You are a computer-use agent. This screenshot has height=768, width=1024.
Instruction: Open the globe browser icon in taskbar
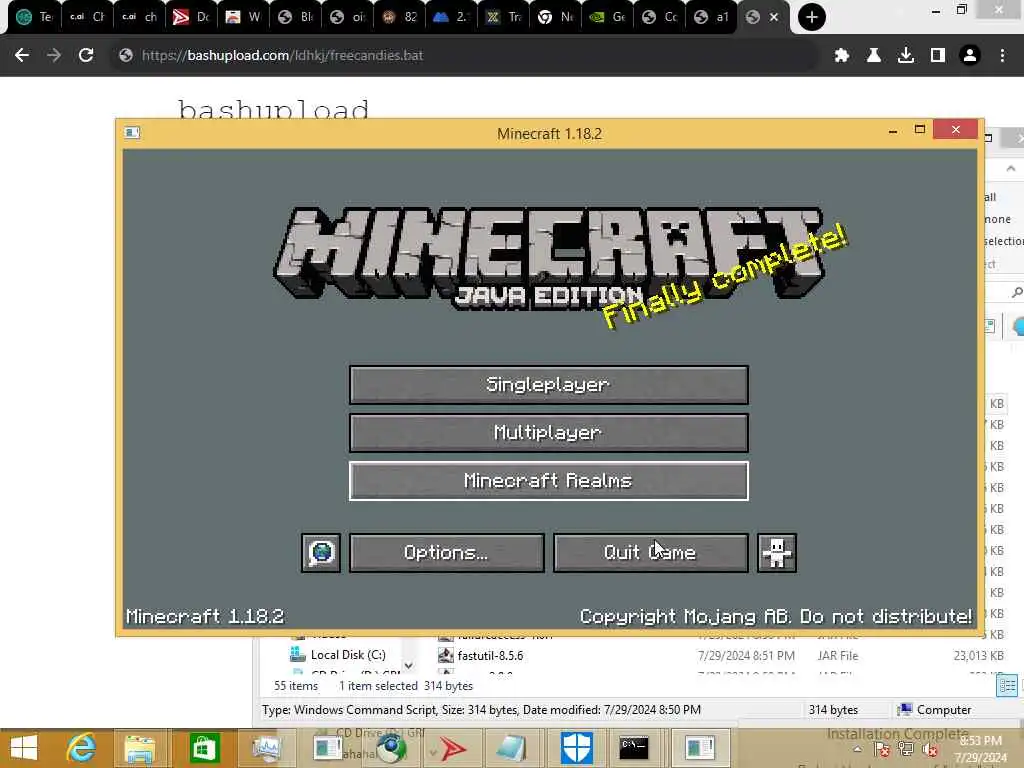point(391,748)
